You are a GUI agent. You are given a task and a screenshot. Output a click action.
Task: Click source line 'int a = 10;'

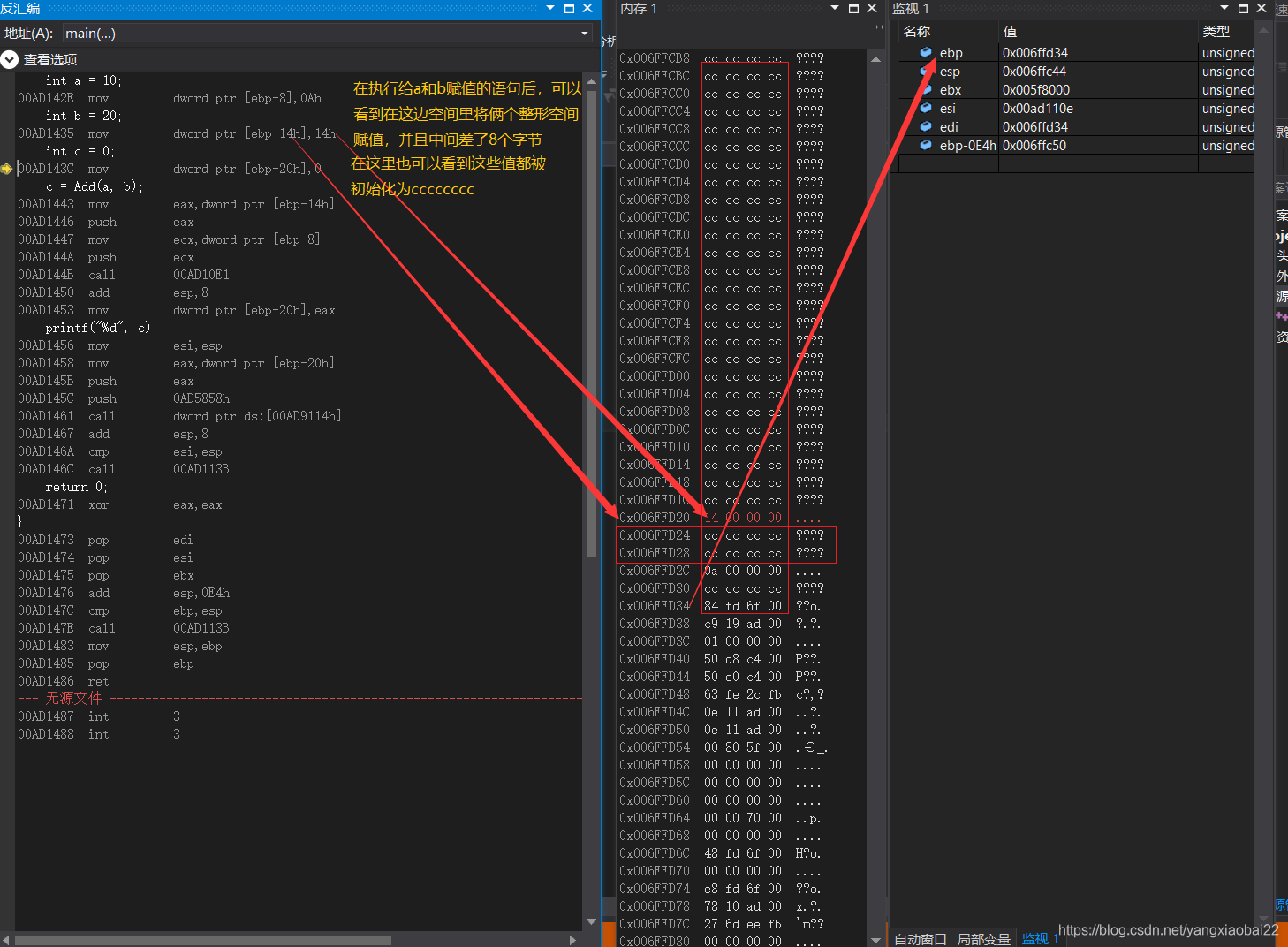click(x=83, y=80)
